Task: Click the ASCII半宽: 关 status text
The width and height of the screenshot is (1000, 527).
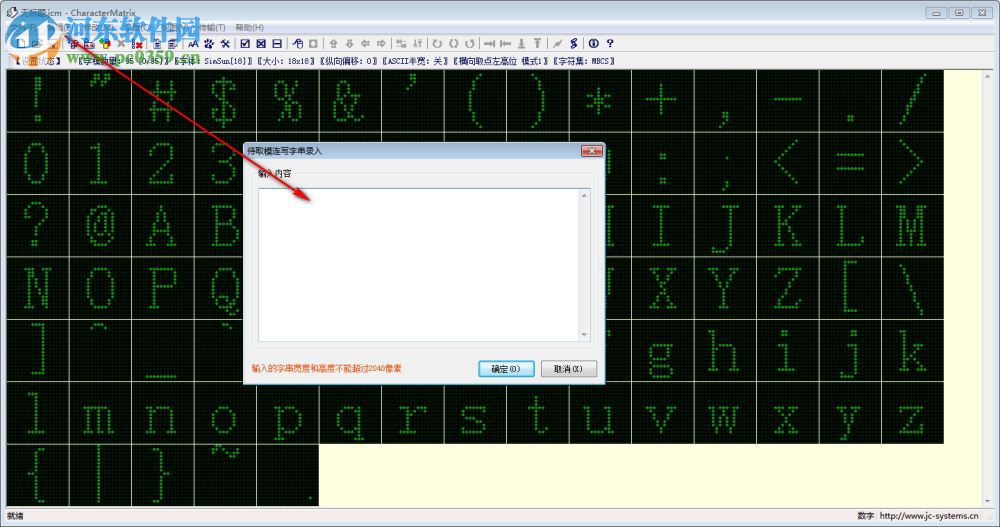Action: tap(416, 61)
